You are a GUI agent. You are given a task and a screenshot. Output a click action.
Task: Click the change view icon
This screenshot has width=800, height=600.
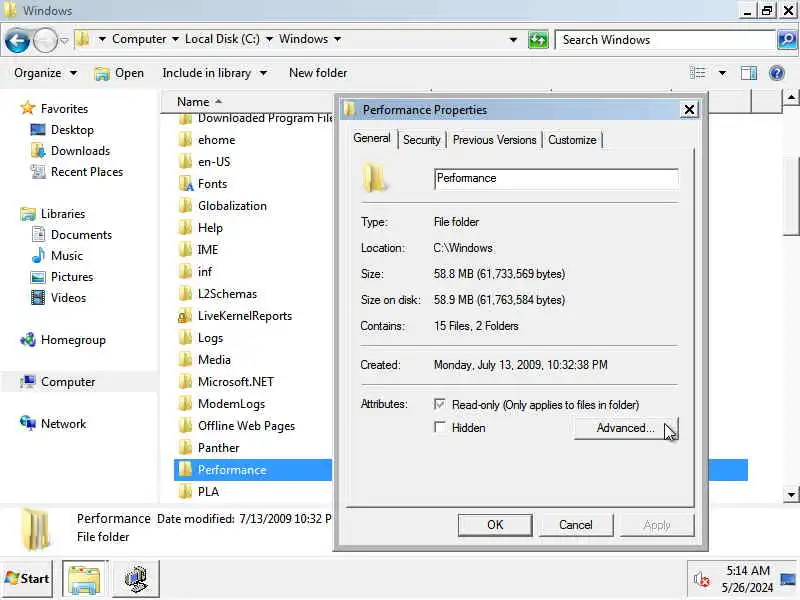(697, 73)
